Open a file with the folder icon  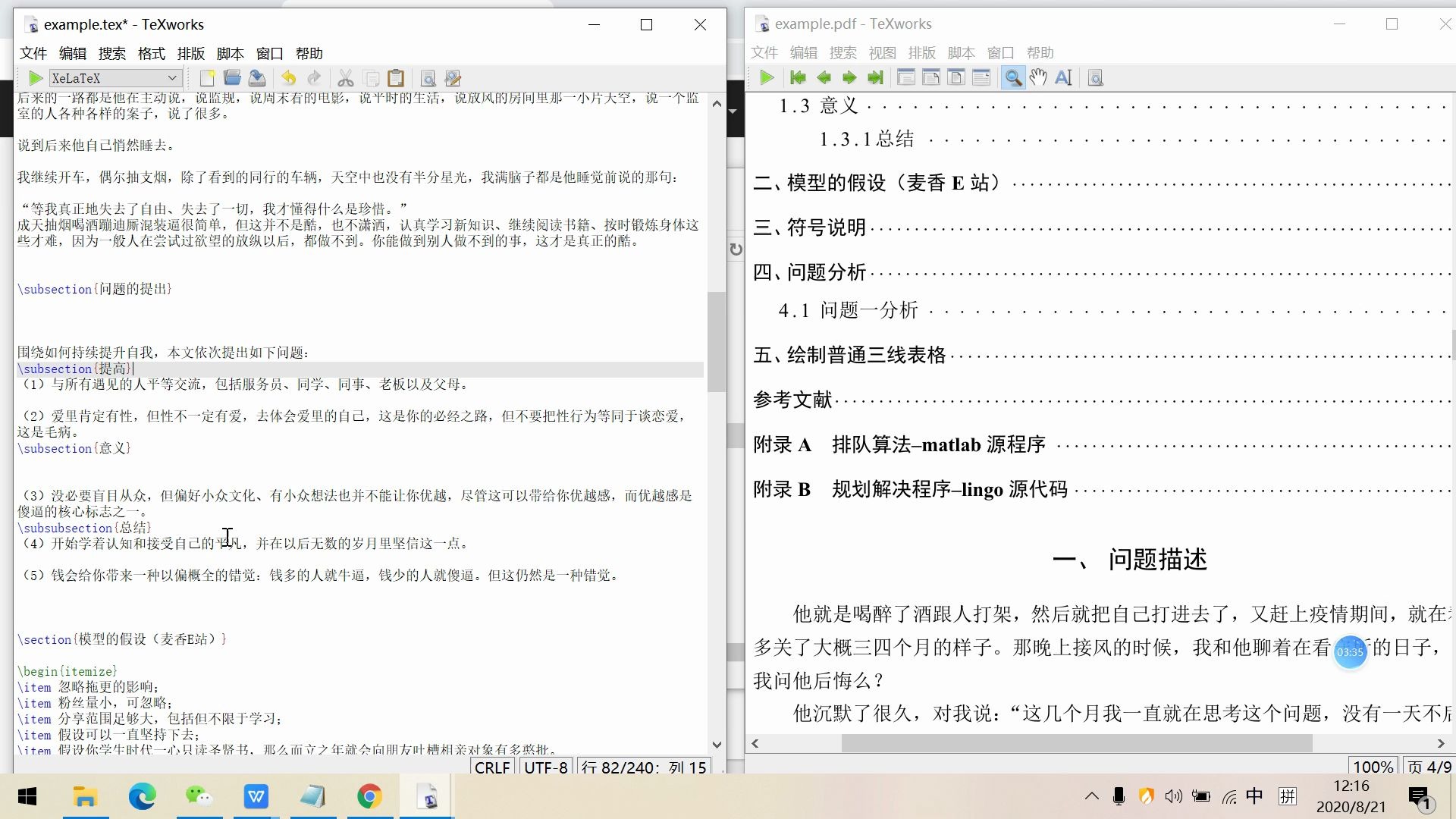tap(232, 78)
